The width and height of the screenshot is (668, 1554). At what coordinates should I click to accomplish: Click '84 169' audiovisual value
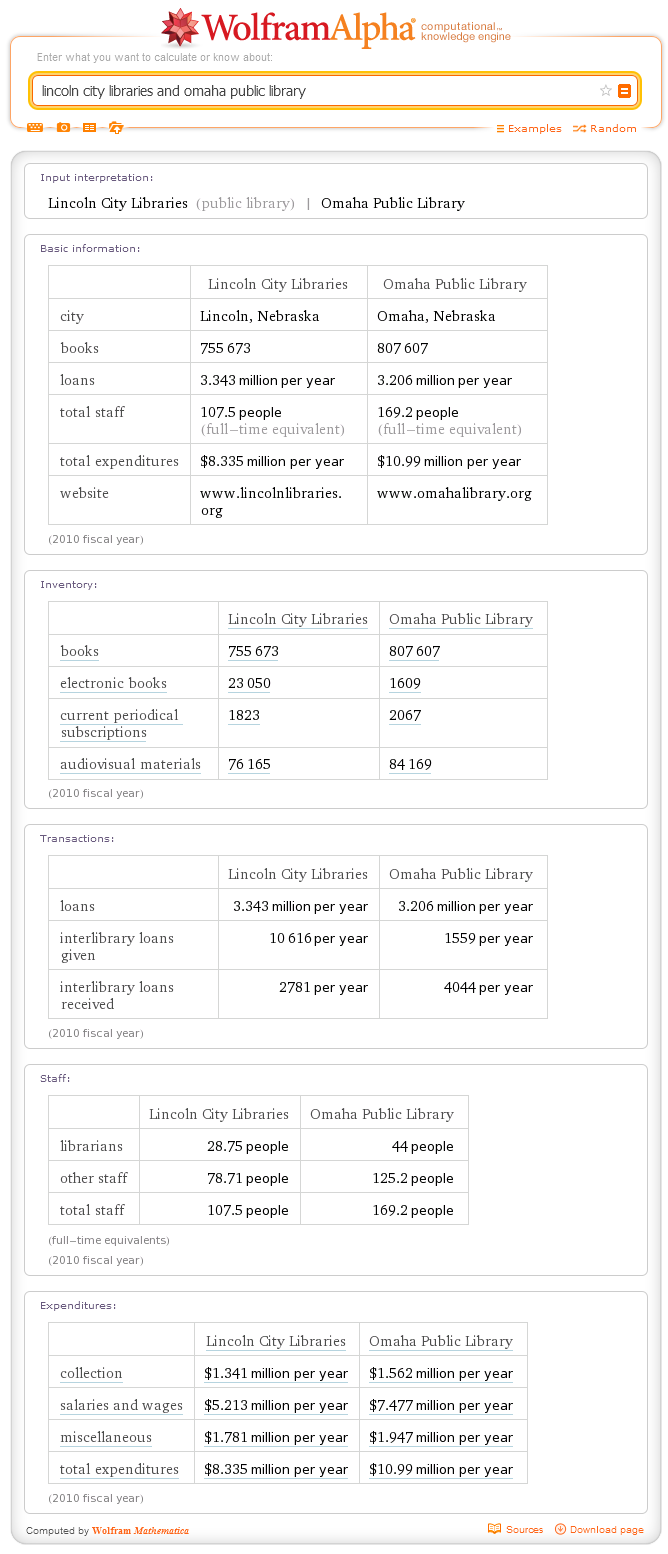(x=410, y=764)
